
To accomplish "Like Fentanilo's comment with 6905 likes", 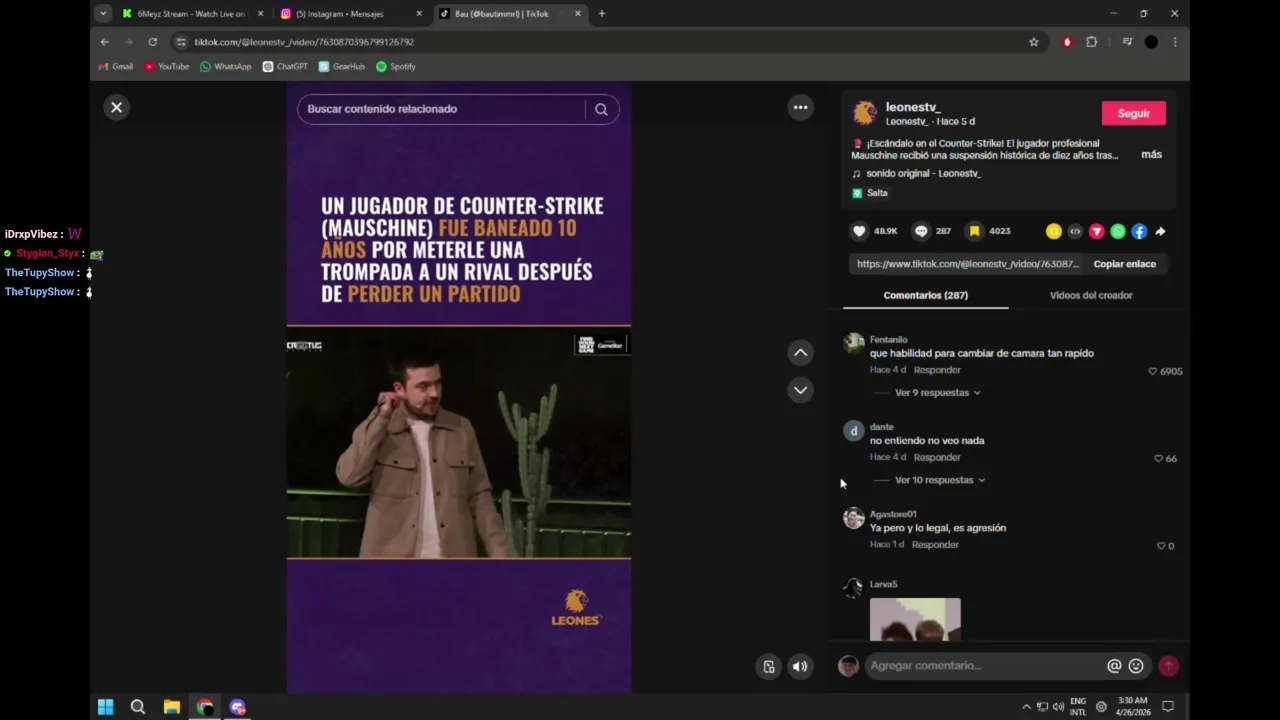I will point(1153,371).
